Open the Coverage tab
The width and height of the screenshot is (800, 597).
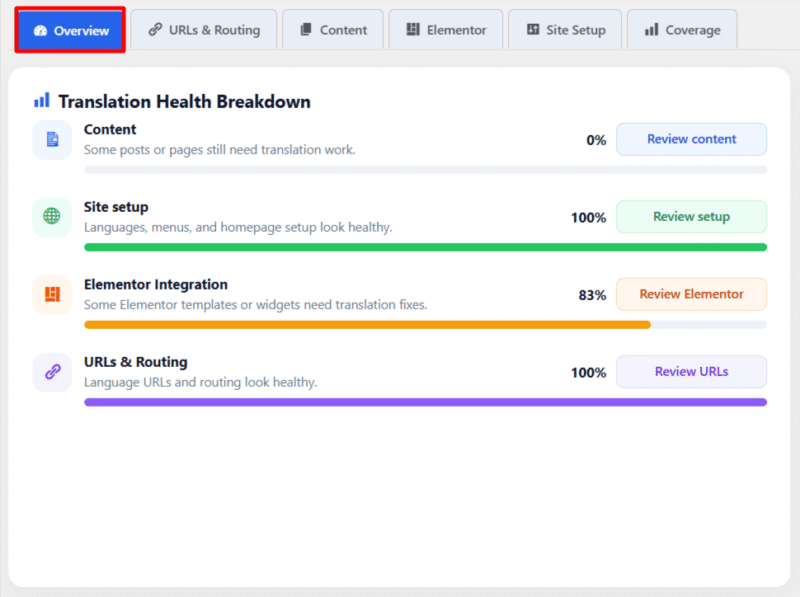coord(682,30)
